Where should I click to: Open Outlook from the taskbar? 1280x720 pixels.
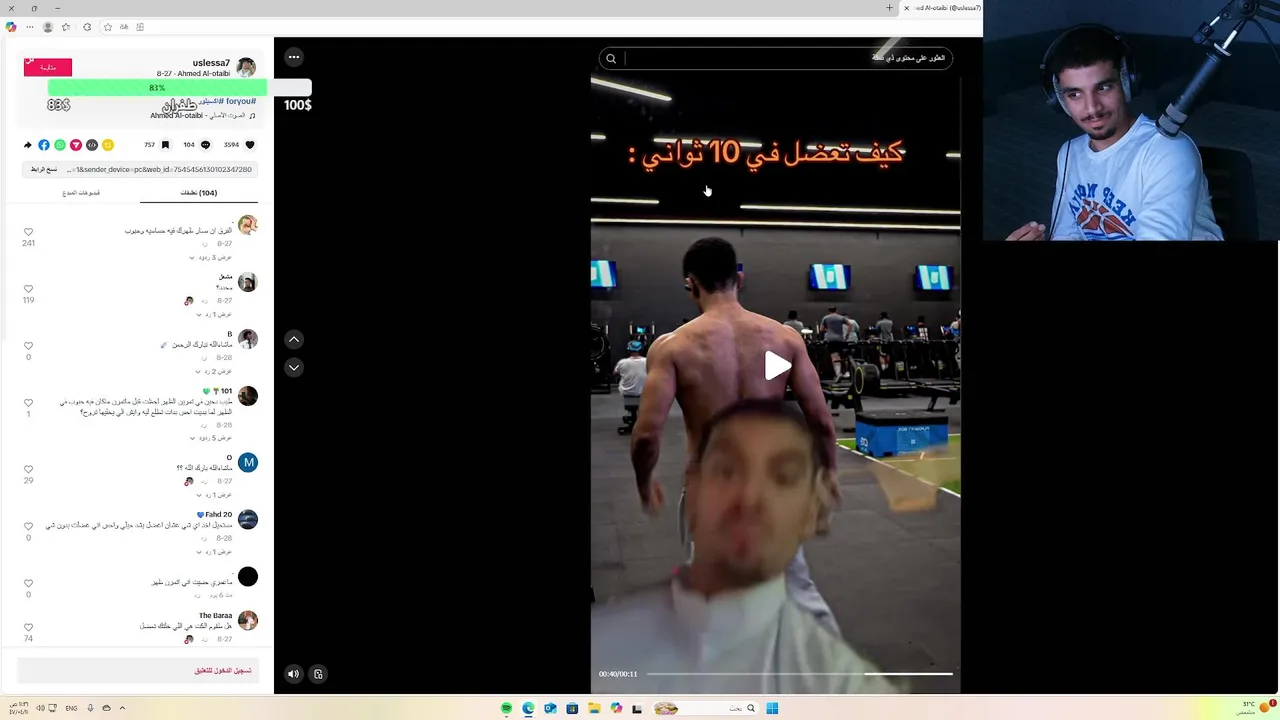(x=550, y=708)
